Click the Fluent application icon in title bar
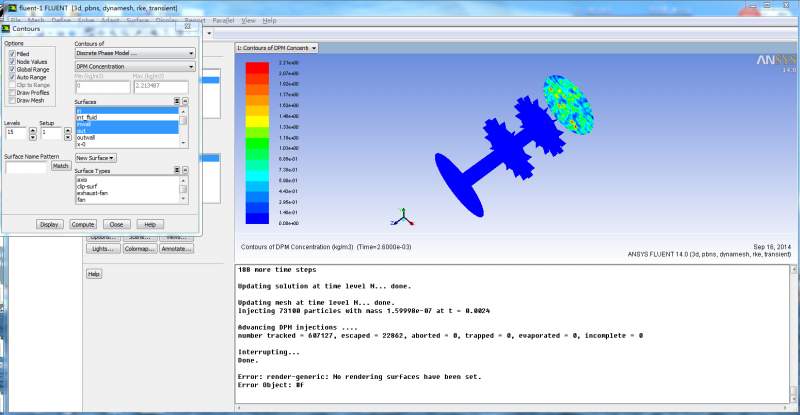The image size is (800, 415). 12,8
